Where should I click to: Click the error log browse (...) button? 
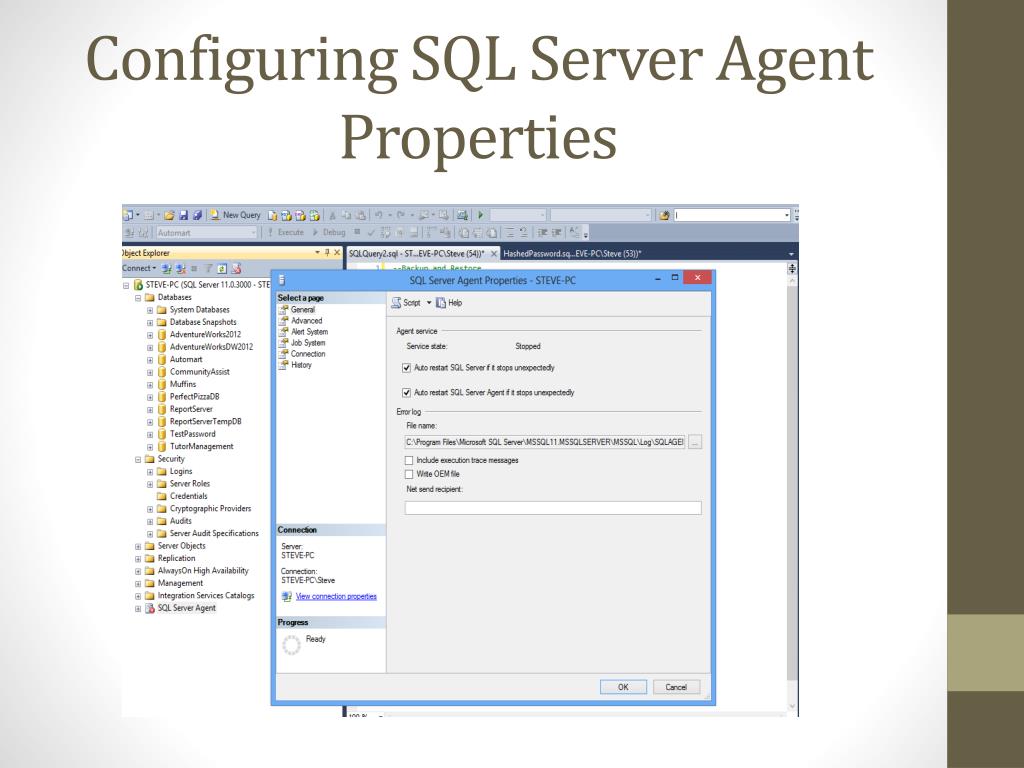(x=695, y=442)
